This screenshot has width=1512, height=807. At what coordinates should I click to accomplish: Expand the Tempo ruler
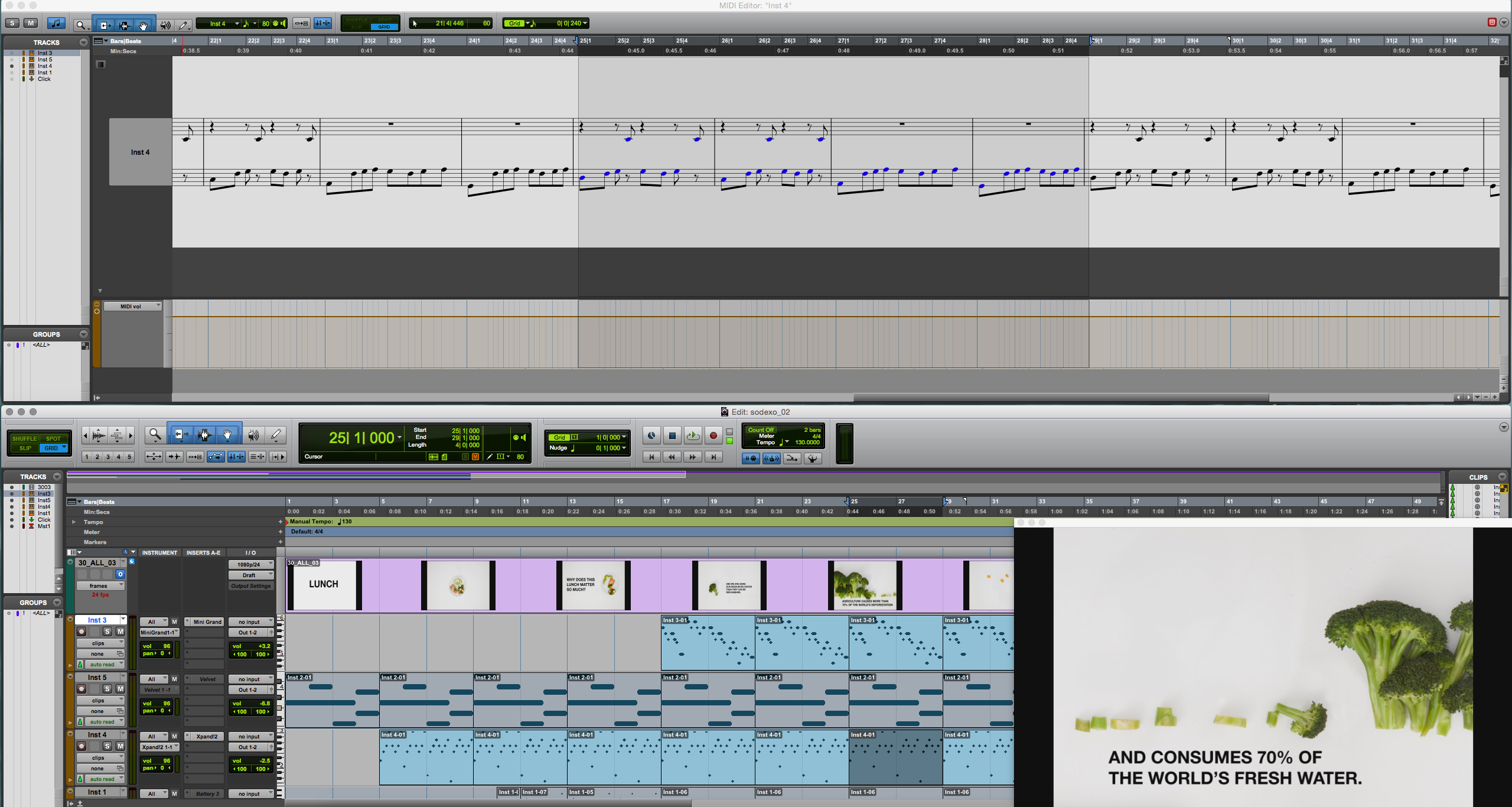(74, 522)
